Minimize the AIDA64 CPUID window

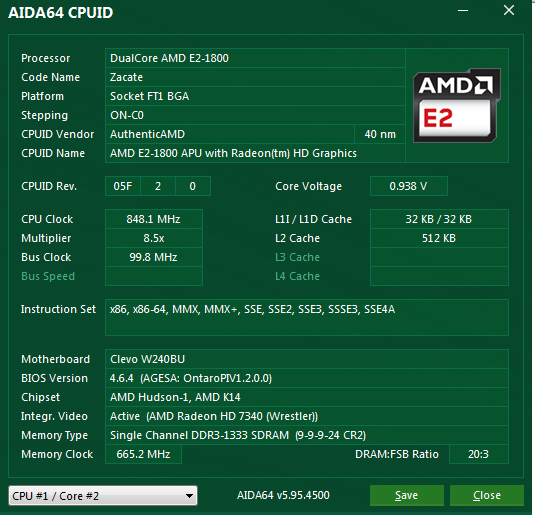pyautogui.click(x=463, y=11)
